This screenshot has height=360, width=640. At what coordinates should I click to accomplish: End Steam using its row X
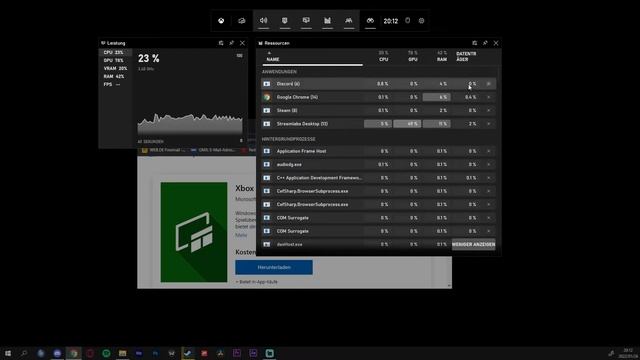click(489, 110)
